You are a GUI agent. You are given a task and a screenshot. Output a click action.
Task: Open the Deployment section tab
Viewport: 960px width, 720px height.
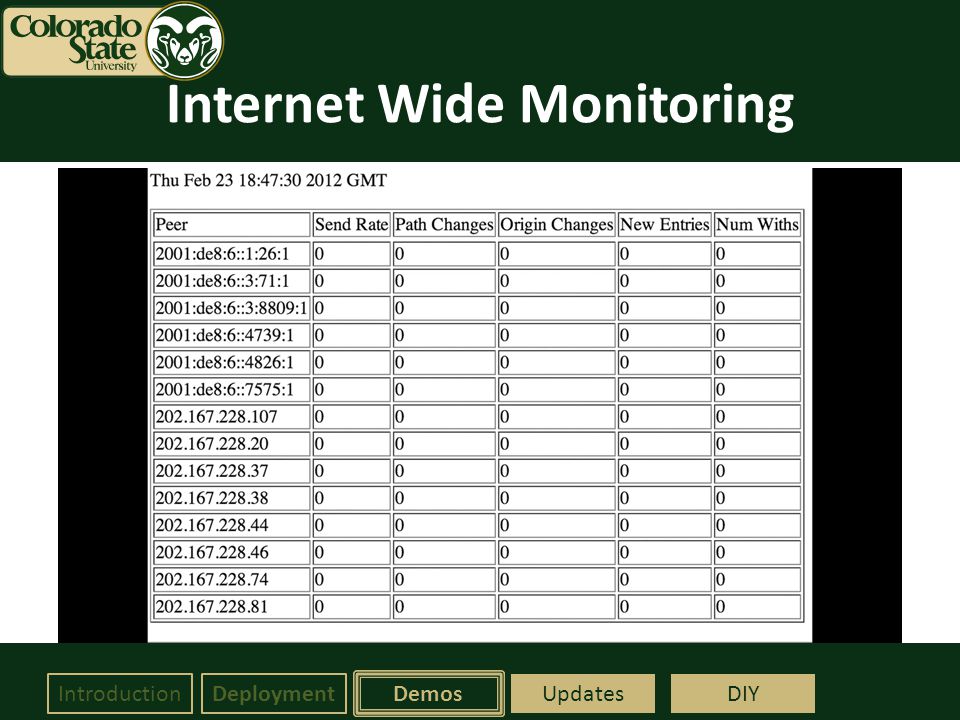click(x=274, y=694)
